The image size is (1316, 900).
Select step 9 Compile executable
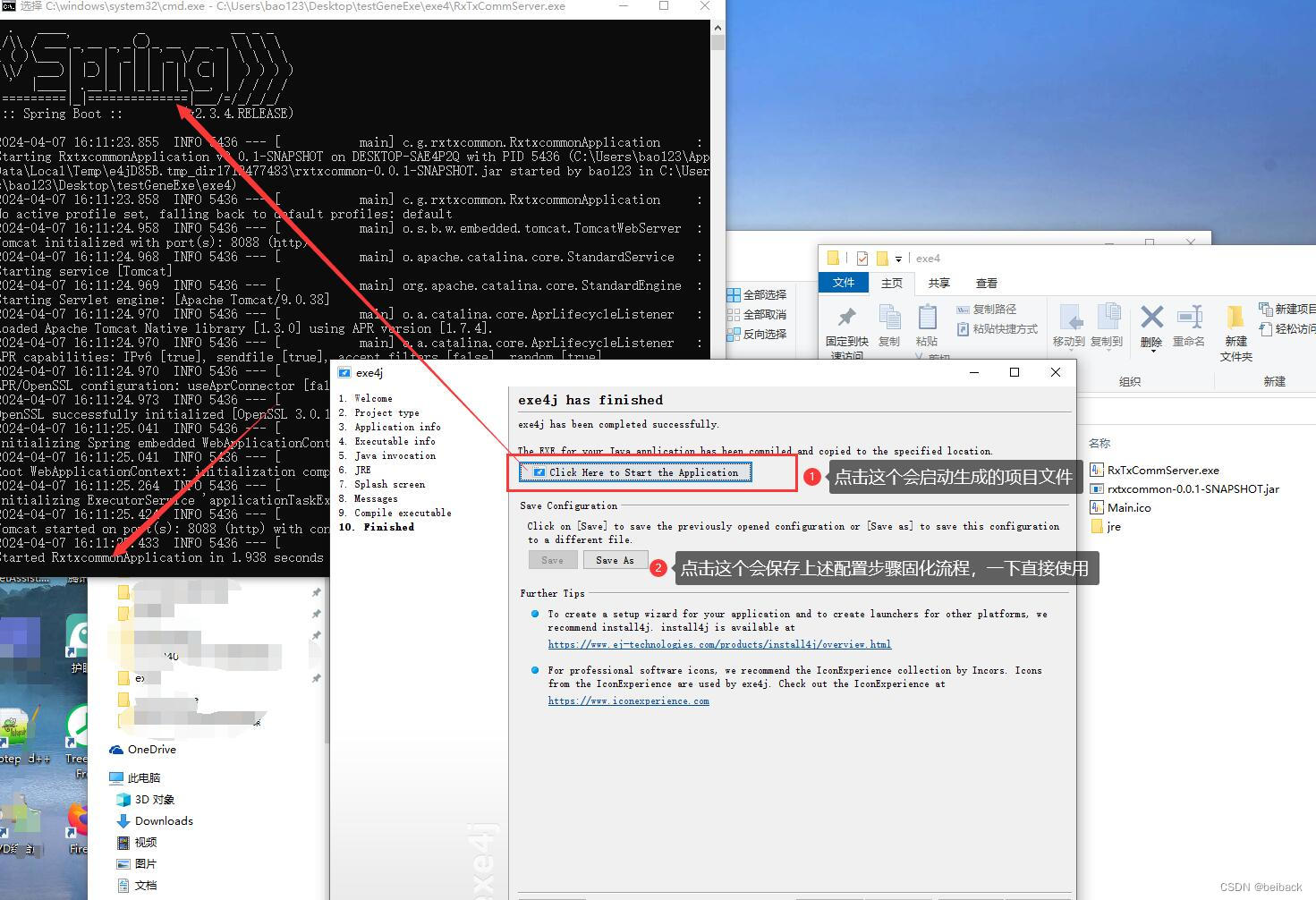(x=395, y=513)
